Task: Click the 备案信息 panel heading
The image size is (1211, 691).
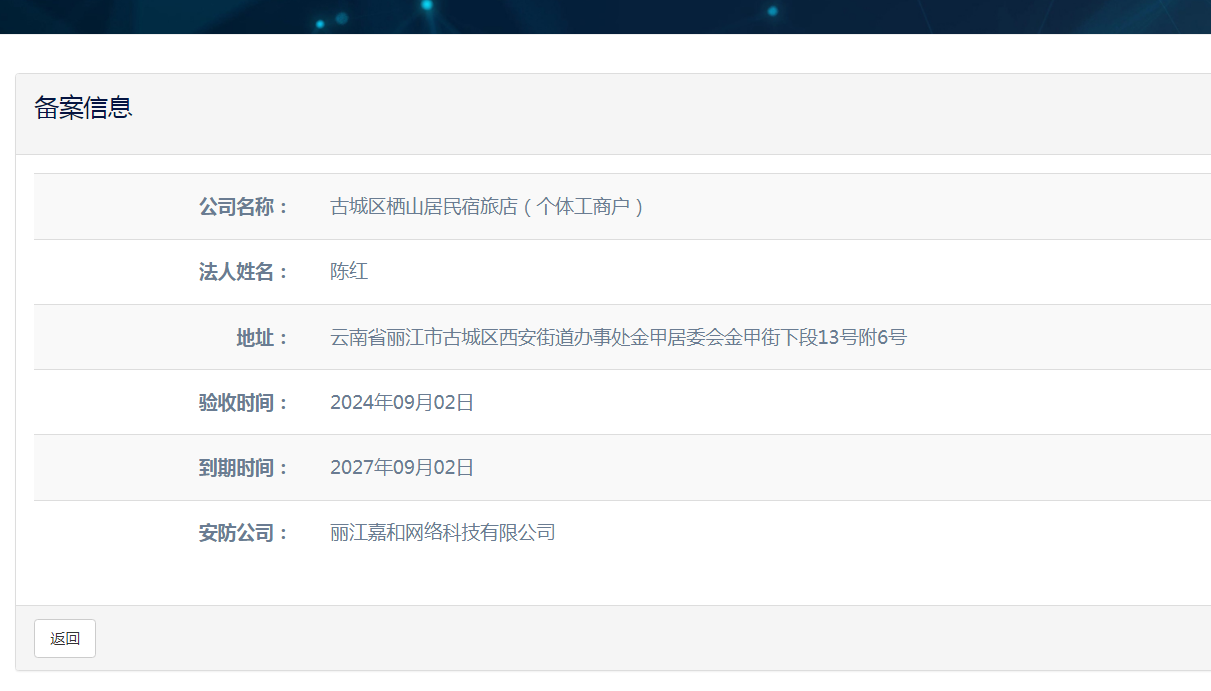Action: click(x=83, y=108)
